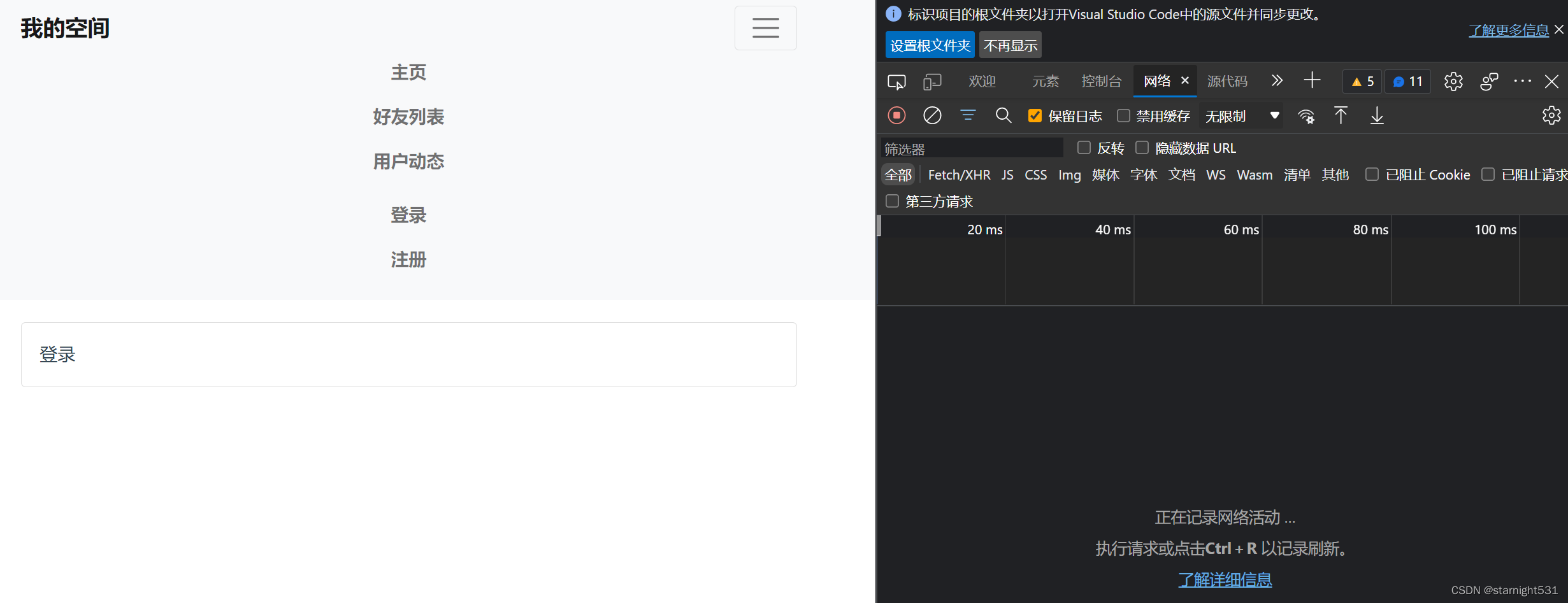Screen dimensions: 1568x603
Task: Filter by JS requests
Action: [x=1007, y=175]
